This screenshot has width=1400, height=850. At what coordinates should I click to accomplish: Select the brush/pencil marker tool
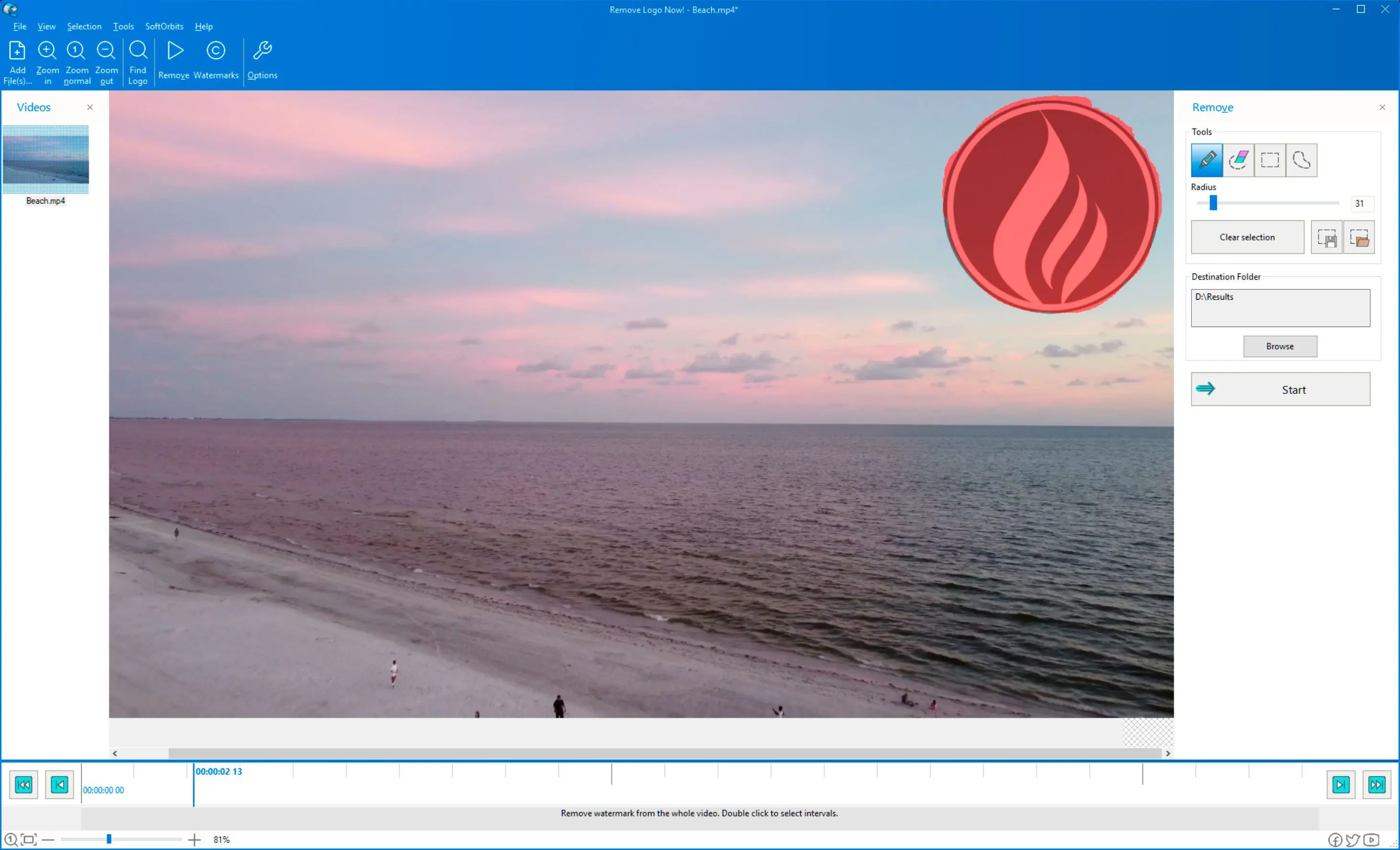1207,160
